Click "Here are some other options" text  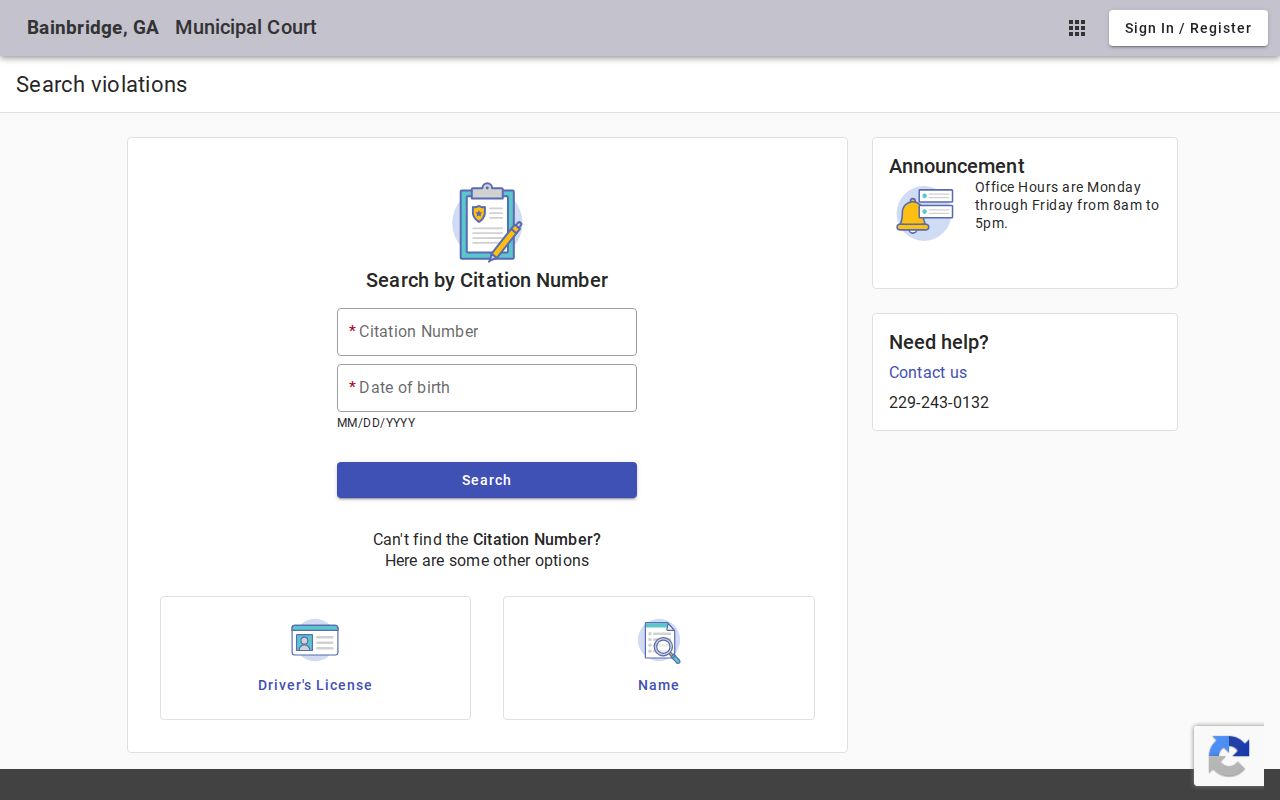tap(487, 560)
